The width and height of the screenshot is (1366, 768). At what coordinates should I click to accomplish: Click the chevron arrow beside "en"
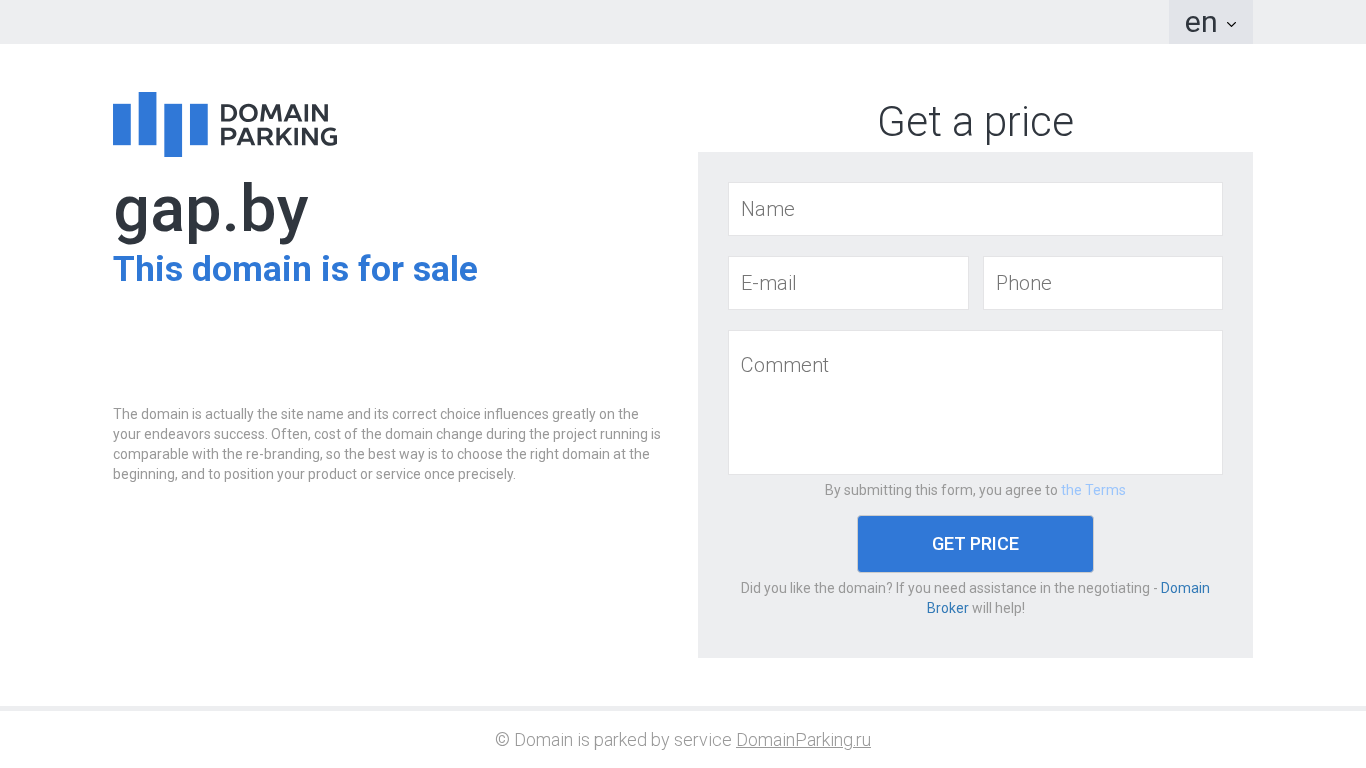coord(1231,24)
